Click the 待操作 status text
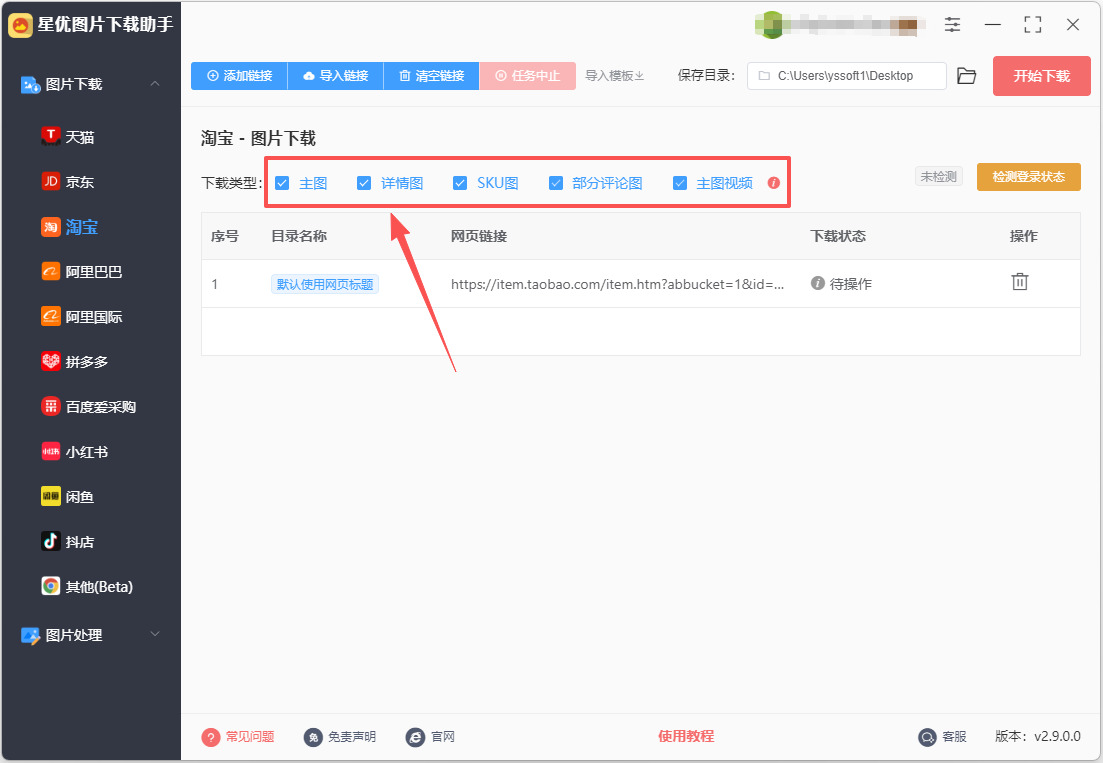The height and width of the screenshot is (763, 1103). pyautogui.click(x=850, y=284)
